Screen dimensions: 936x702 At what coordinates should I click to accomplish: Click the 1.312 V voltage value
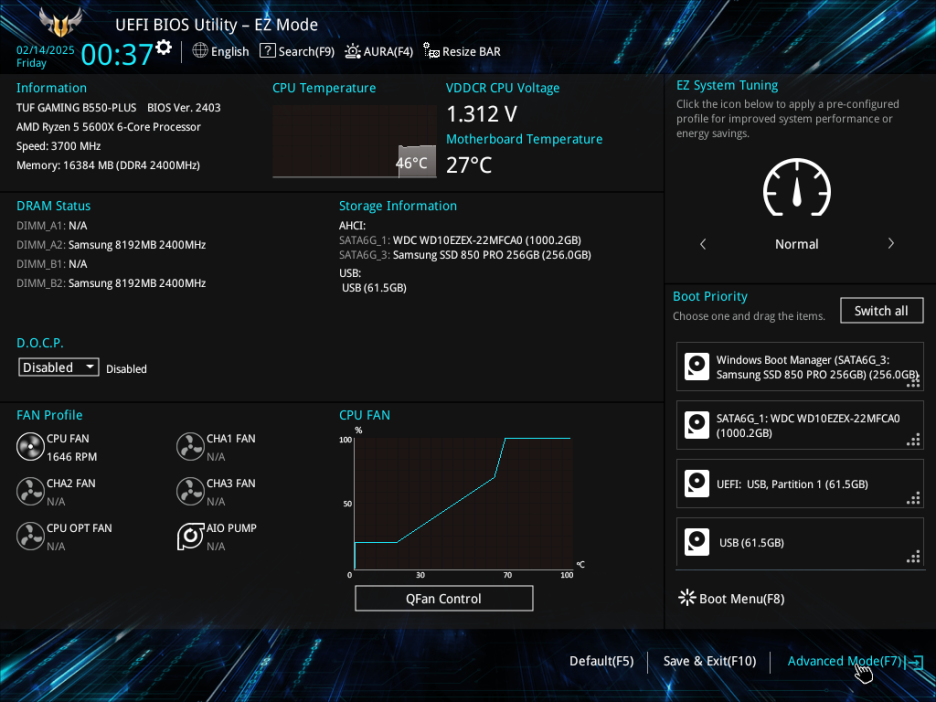pos(482,113)
